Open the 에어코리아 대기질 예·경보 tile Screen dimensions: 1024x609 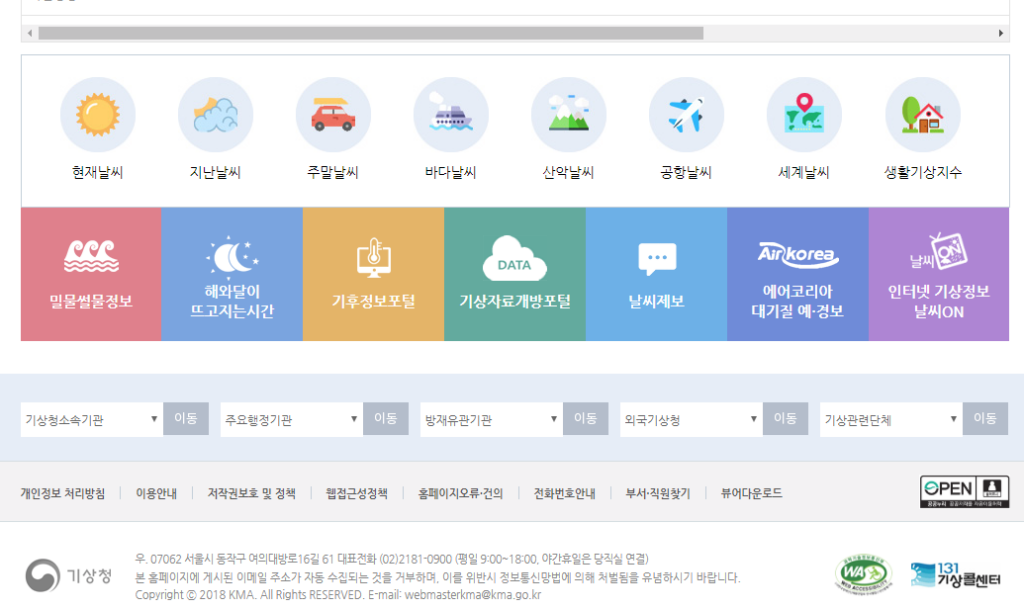pos(798,274)
